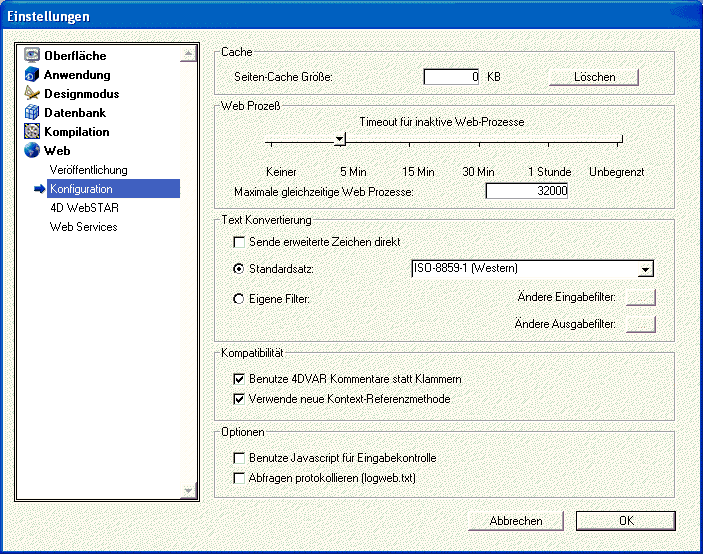
Task: Enable 'Sende erweiterte Zeichen direkt' checkbox
Action: [x=239, y=242]
